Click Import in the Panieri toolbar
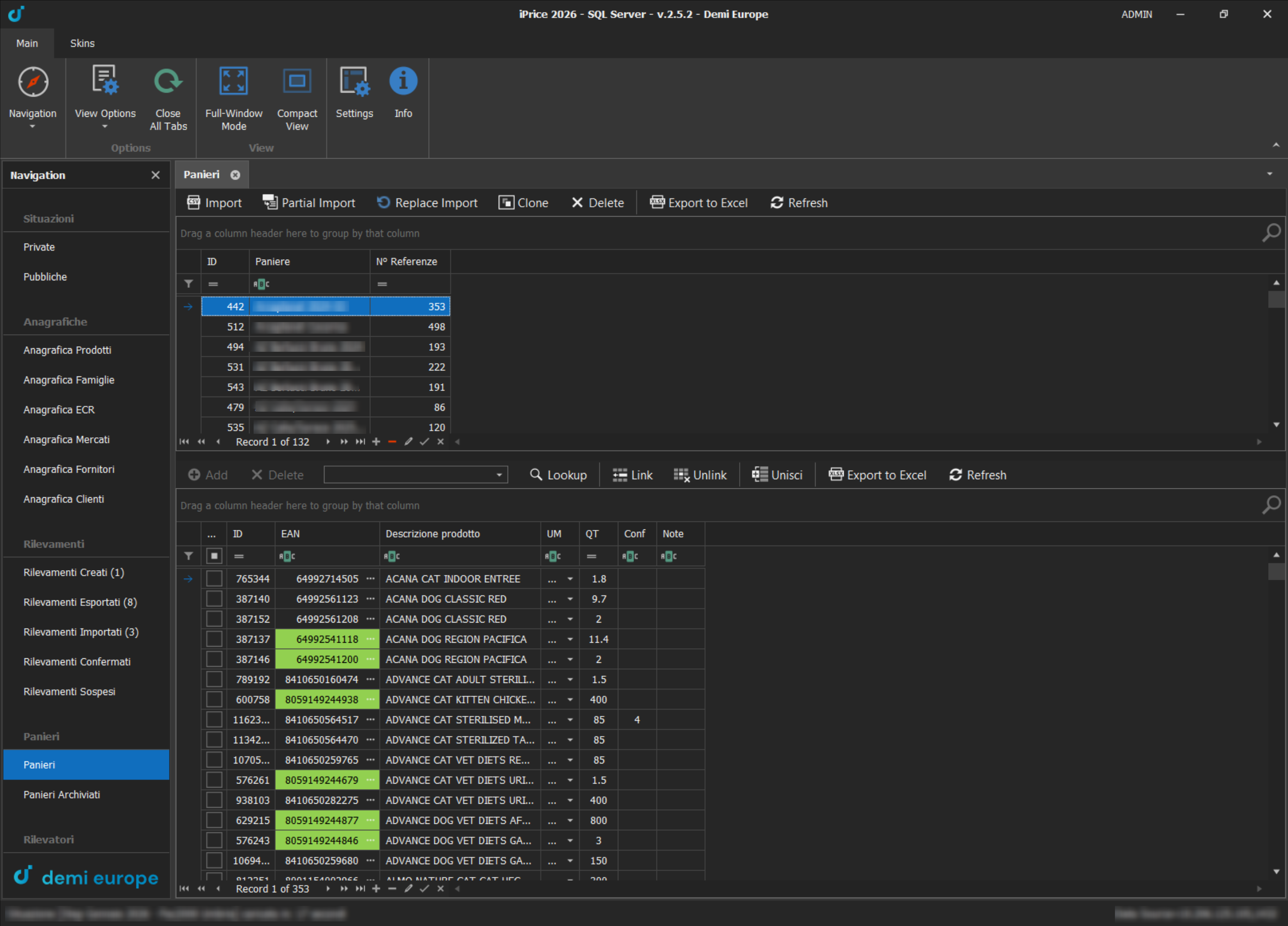 coord(215,203)
